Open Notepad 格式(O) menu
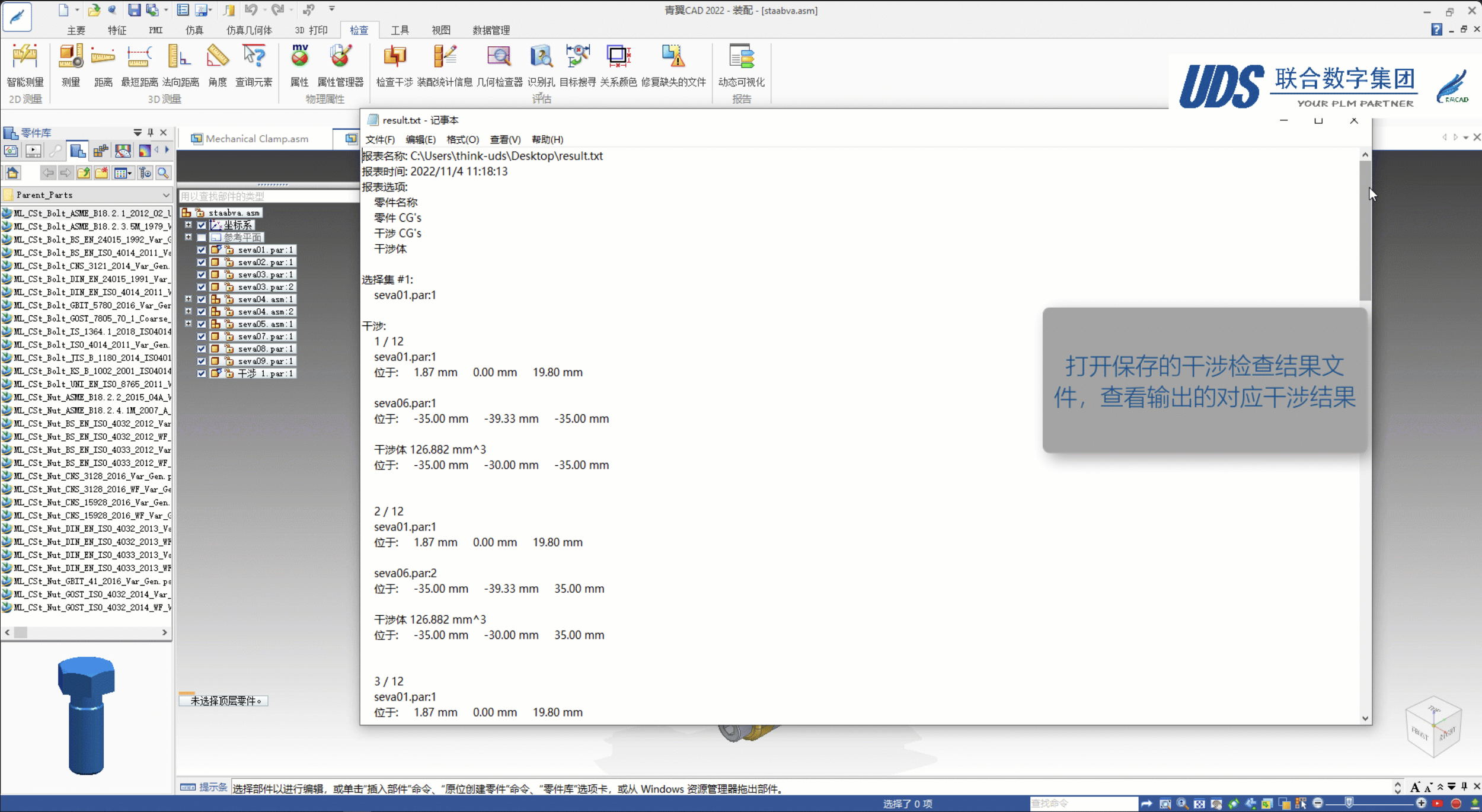The image size is (1482, 812). (462, 139)
